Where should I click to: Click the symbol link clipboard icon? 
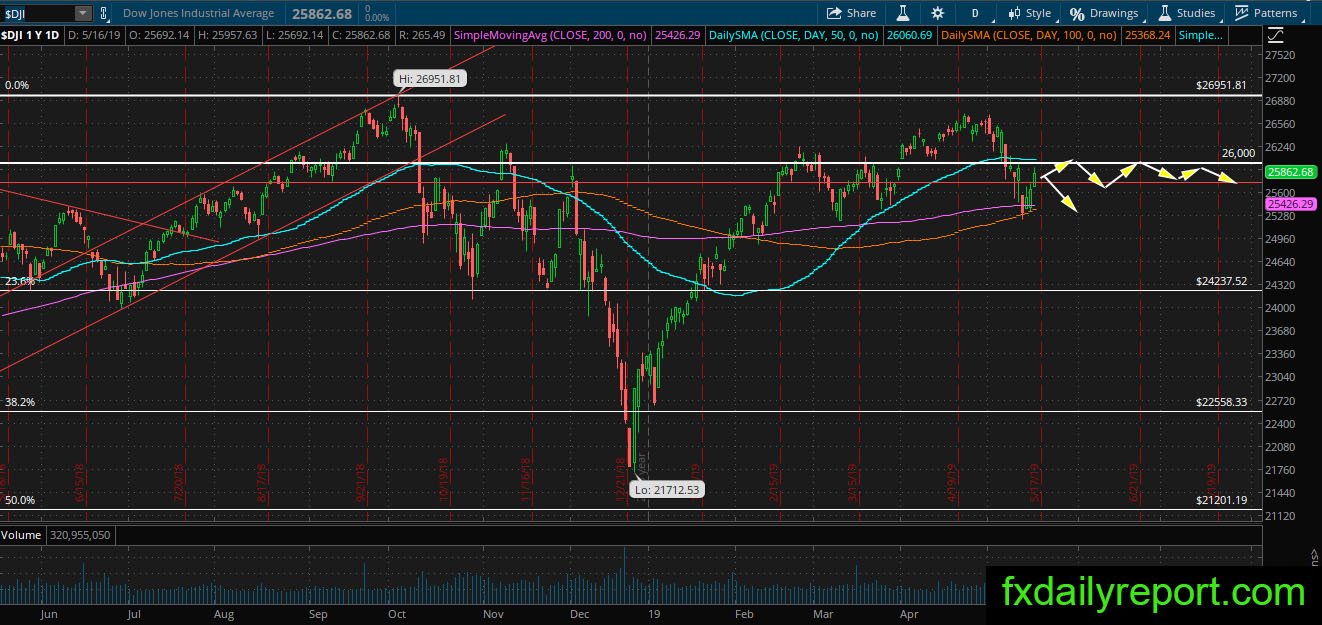(106, 13)
